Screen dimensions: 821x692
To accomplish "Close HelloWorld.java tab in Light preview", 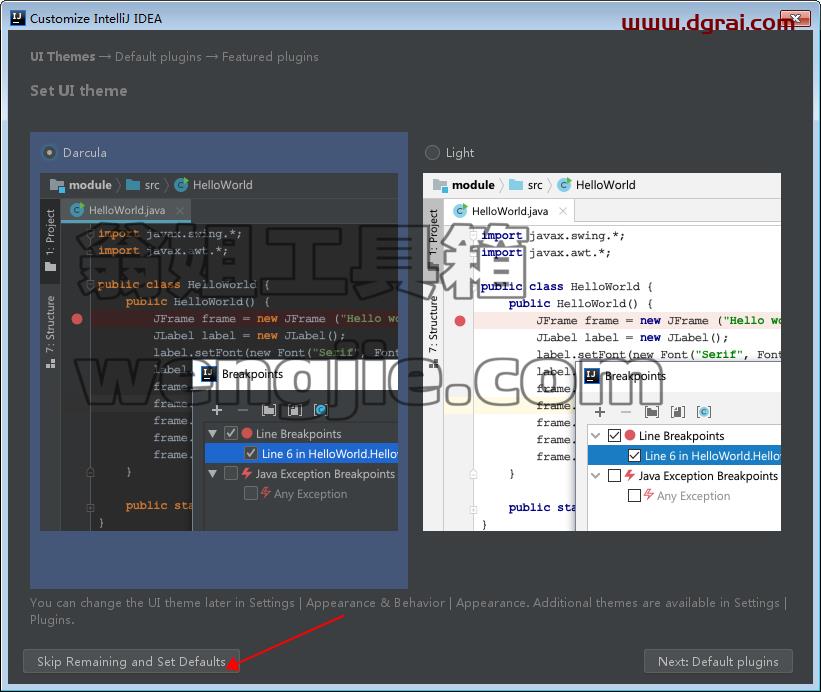I will click(x=563, y=211).
